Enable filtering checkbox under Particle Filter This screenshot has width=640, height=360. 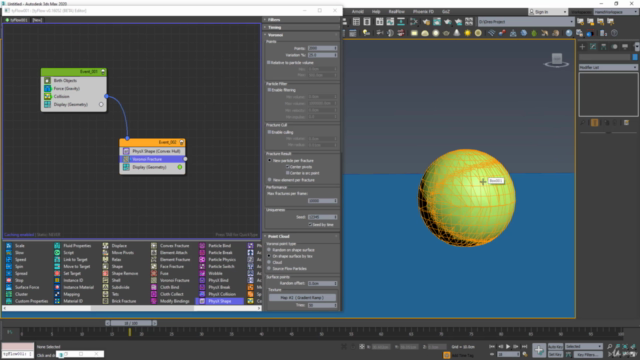[x=269, y=90]
